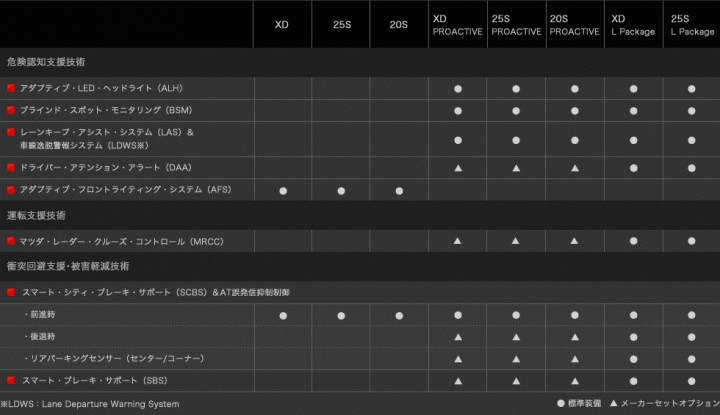
Task: Click the red square beside MRCC row
Action: pyautogui.click(x=11, y=241)
